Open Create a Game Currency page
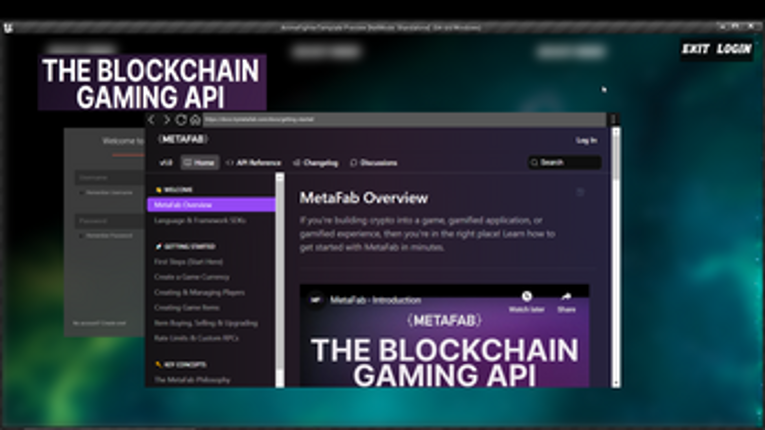765x430 pixels. pos(192,277)
